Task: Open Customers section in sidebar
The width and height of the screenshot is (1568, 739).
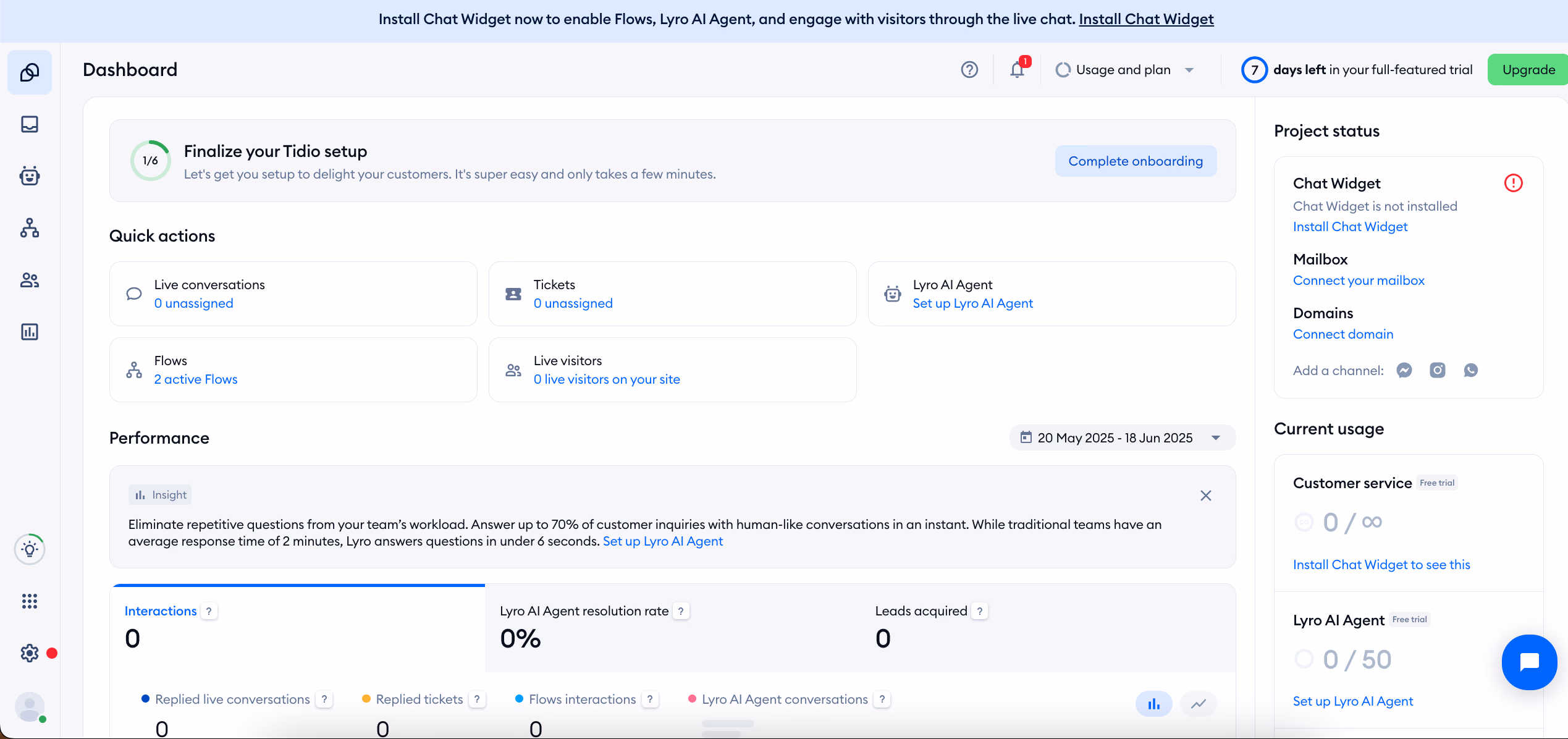Action: (30, 280)
